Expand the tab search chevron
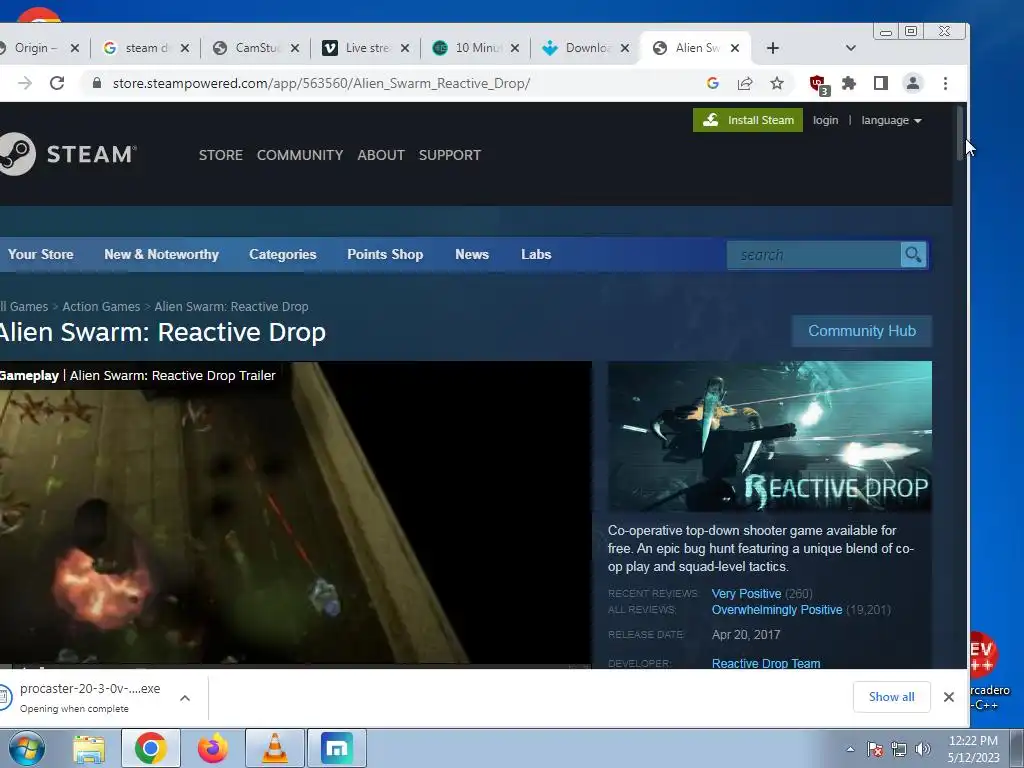The image size is (1024, 768). (850, 48)
